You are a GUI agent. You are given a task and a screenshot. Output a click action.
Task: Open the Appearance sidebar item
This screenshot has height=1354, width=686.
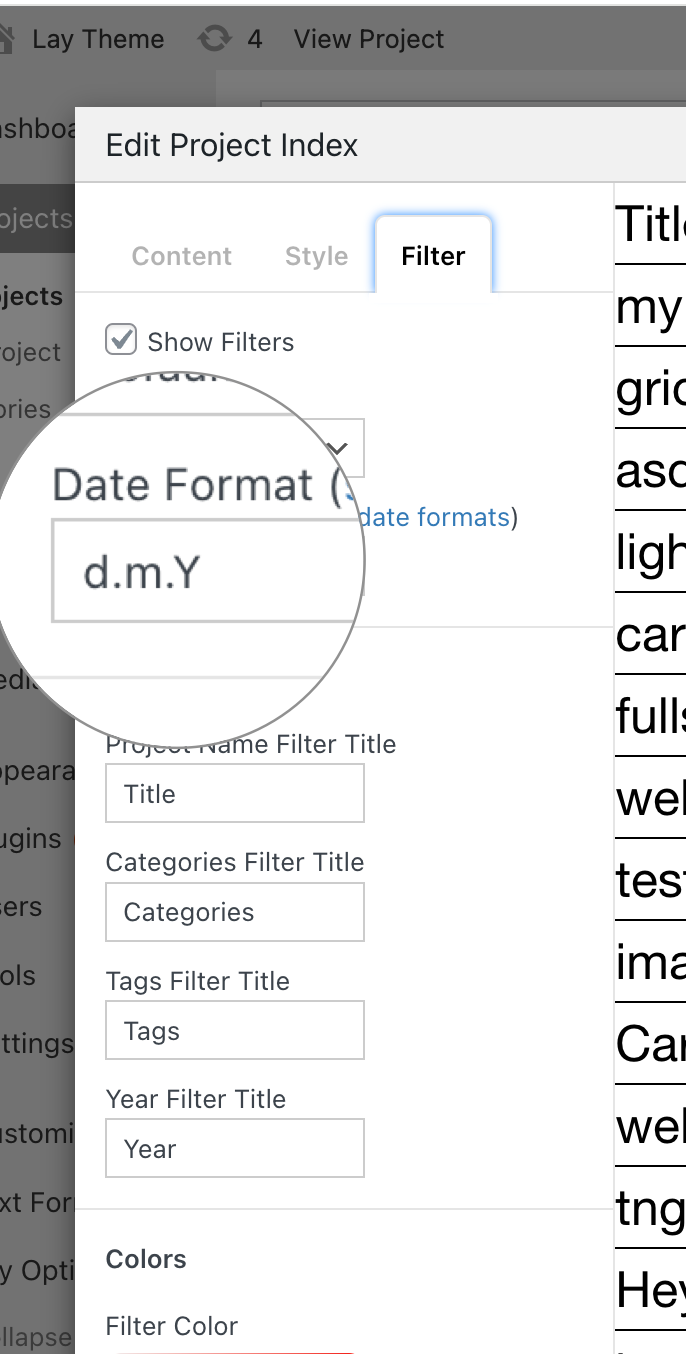pyautogui.click(x=35, y=770)
